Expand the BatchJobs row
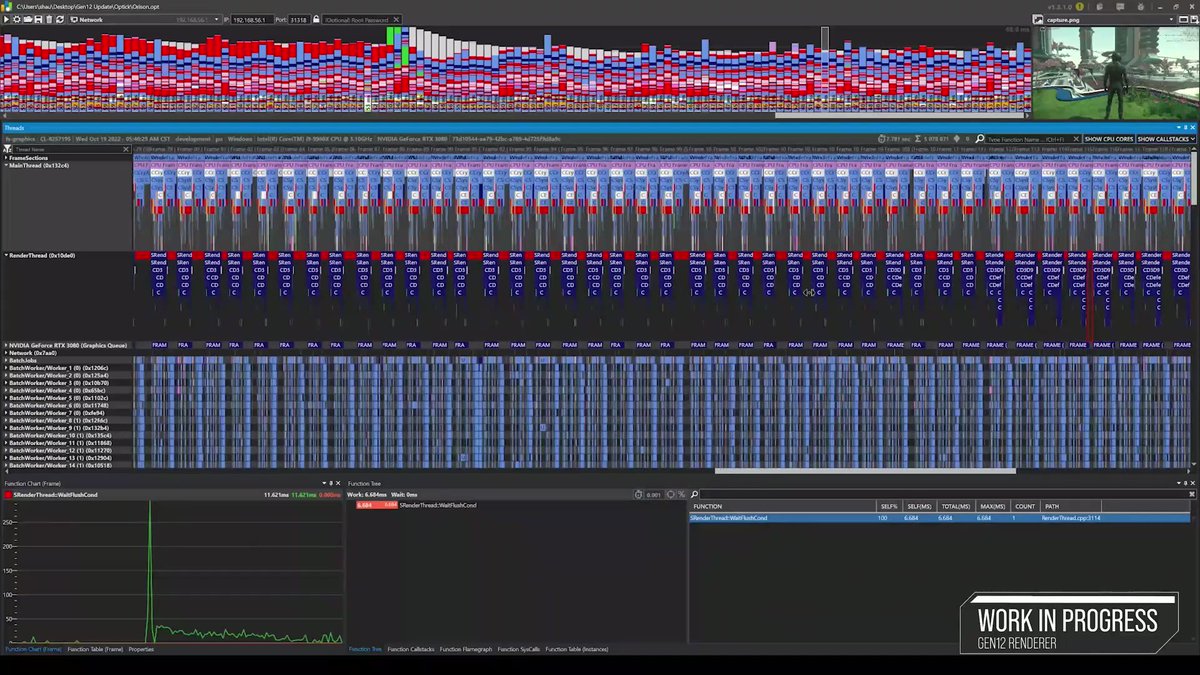The width and height of the screenshot is (1200, 675). click(6, 360)
